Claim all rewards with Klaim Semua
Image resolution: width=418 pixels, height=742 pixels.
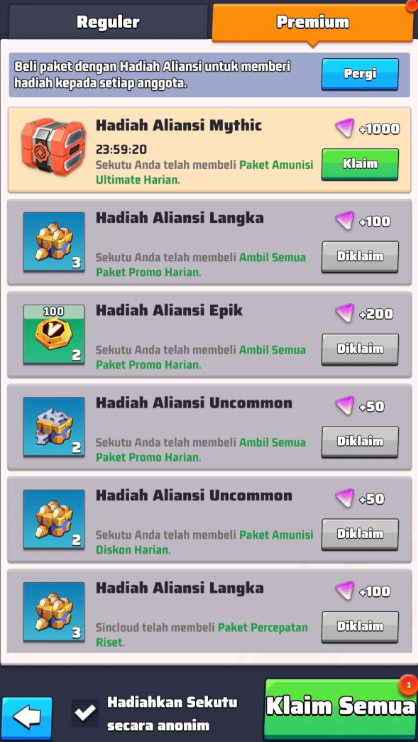(x=340, y=708)
